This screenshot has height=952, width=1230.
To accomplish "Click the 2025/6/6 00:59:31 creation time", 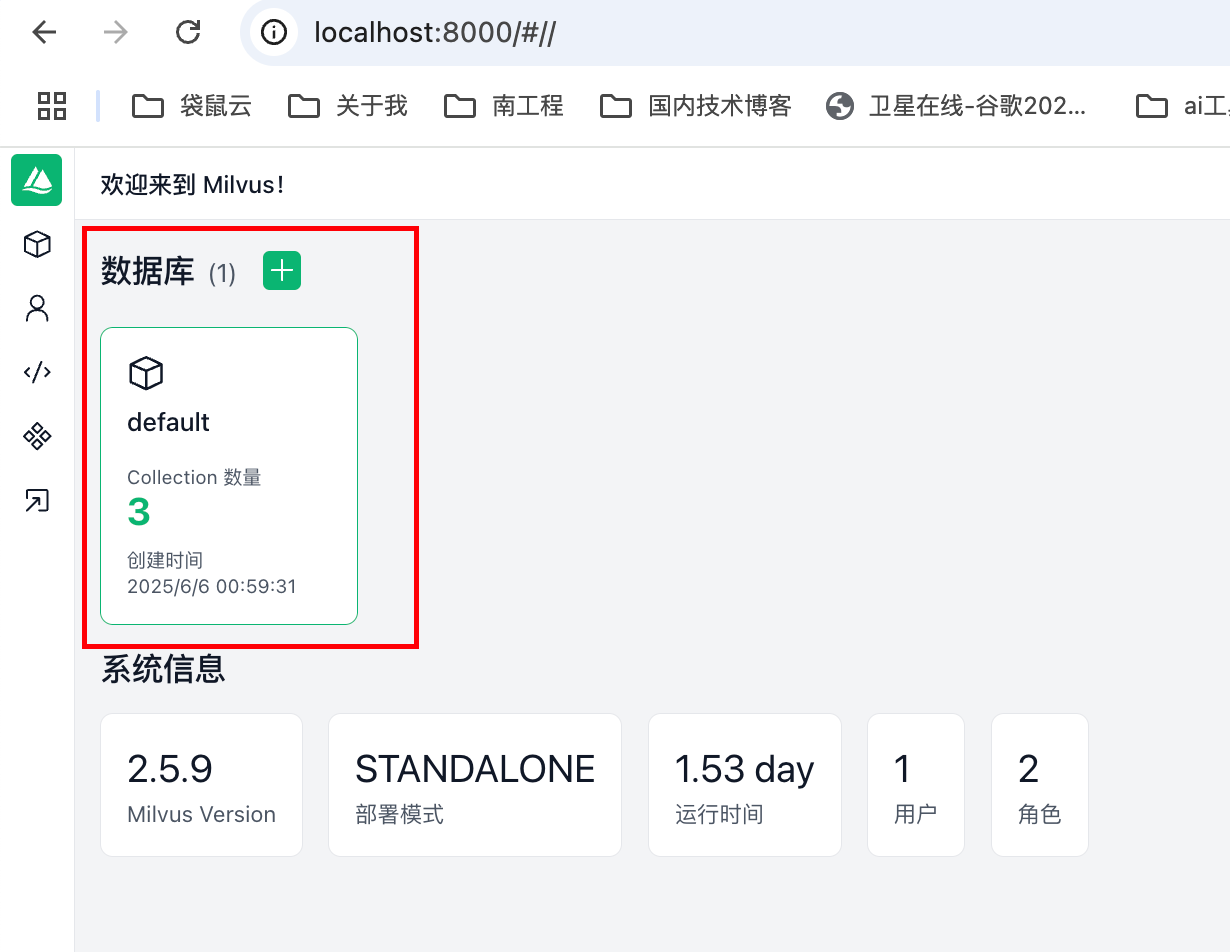I will [x=212, y=586].
